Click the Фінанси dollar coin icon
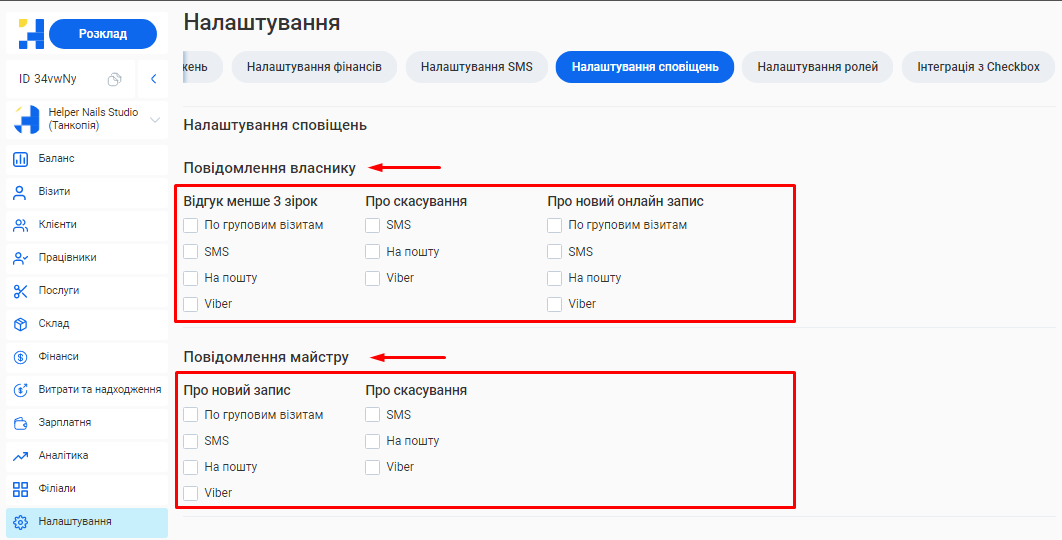 20,357
